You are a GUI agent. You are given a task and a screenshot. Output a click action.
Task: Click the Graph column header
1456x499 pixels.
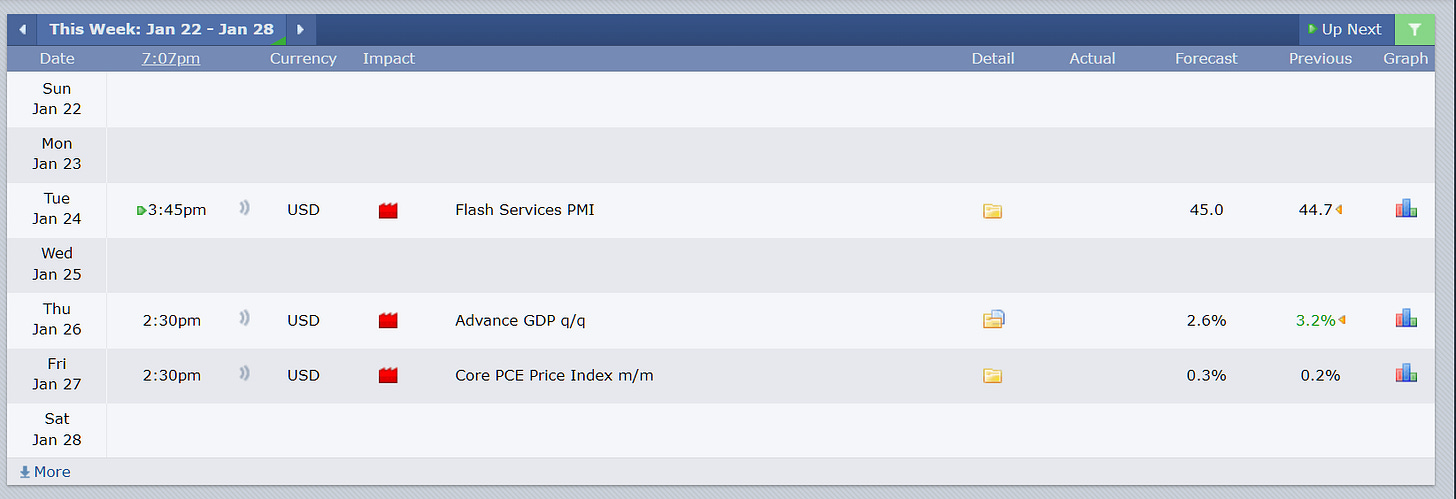coord(1406,59)
